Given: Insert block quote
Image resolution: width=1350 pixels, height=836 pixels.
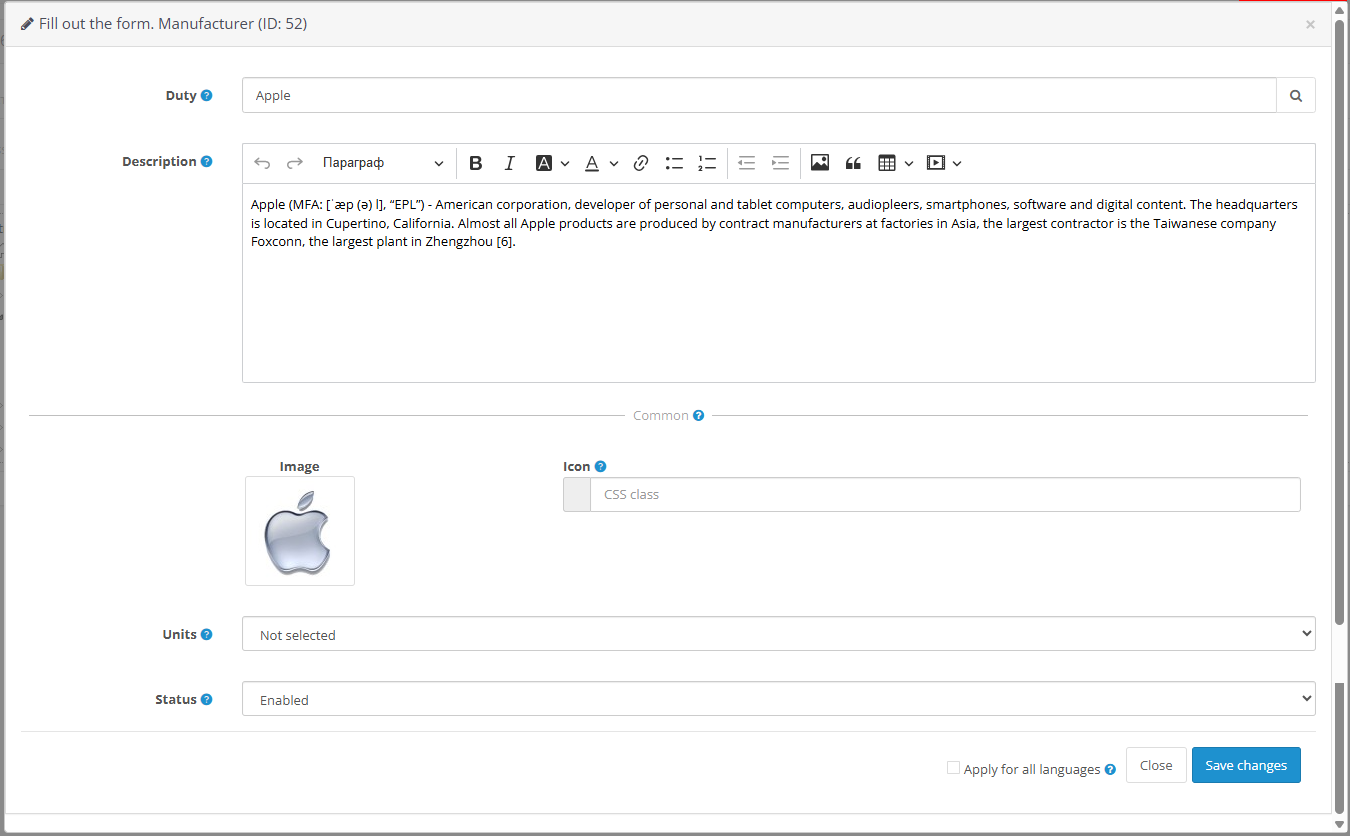Looking at the screenshot, I should tap(853, 163).
